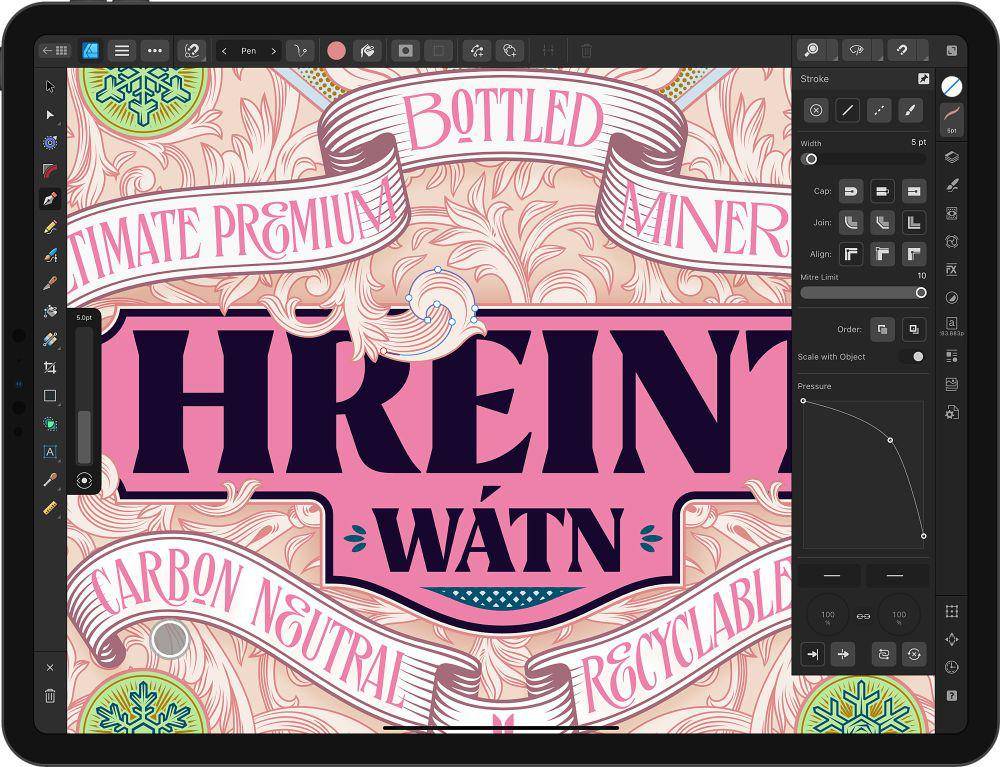Select the Measure ruler tool
This screenshot has width=1000, height=767.
point(50,508)
